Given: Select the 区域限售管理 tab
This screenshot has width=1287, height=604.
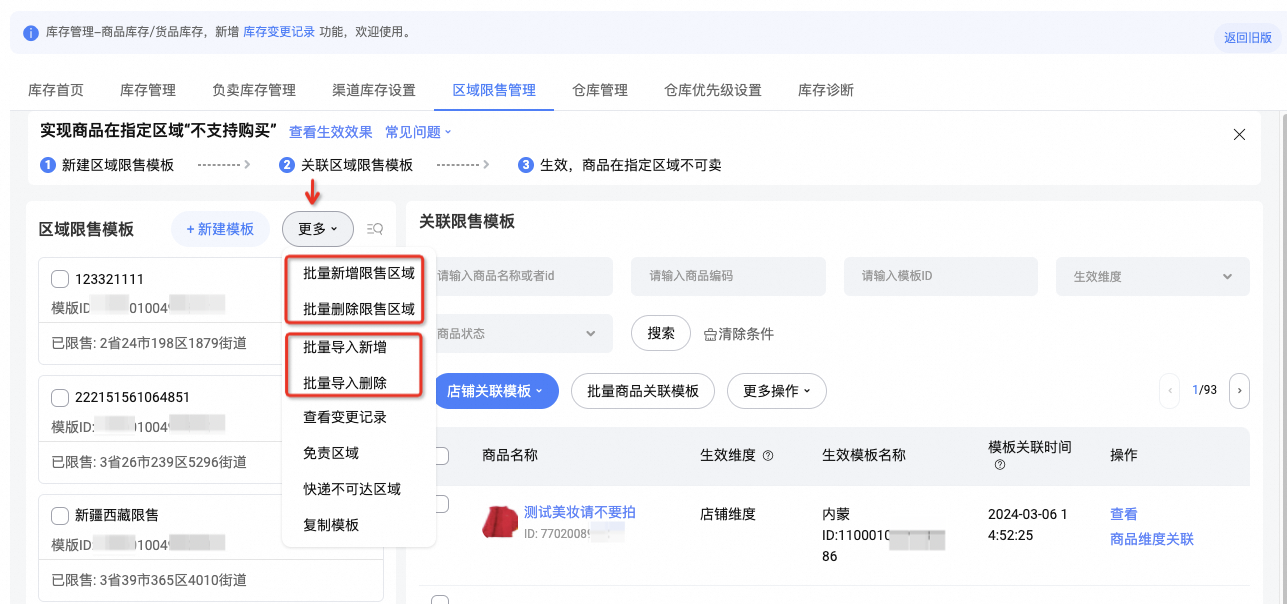Looking at the screenshot, I should (x=494, y=90).
